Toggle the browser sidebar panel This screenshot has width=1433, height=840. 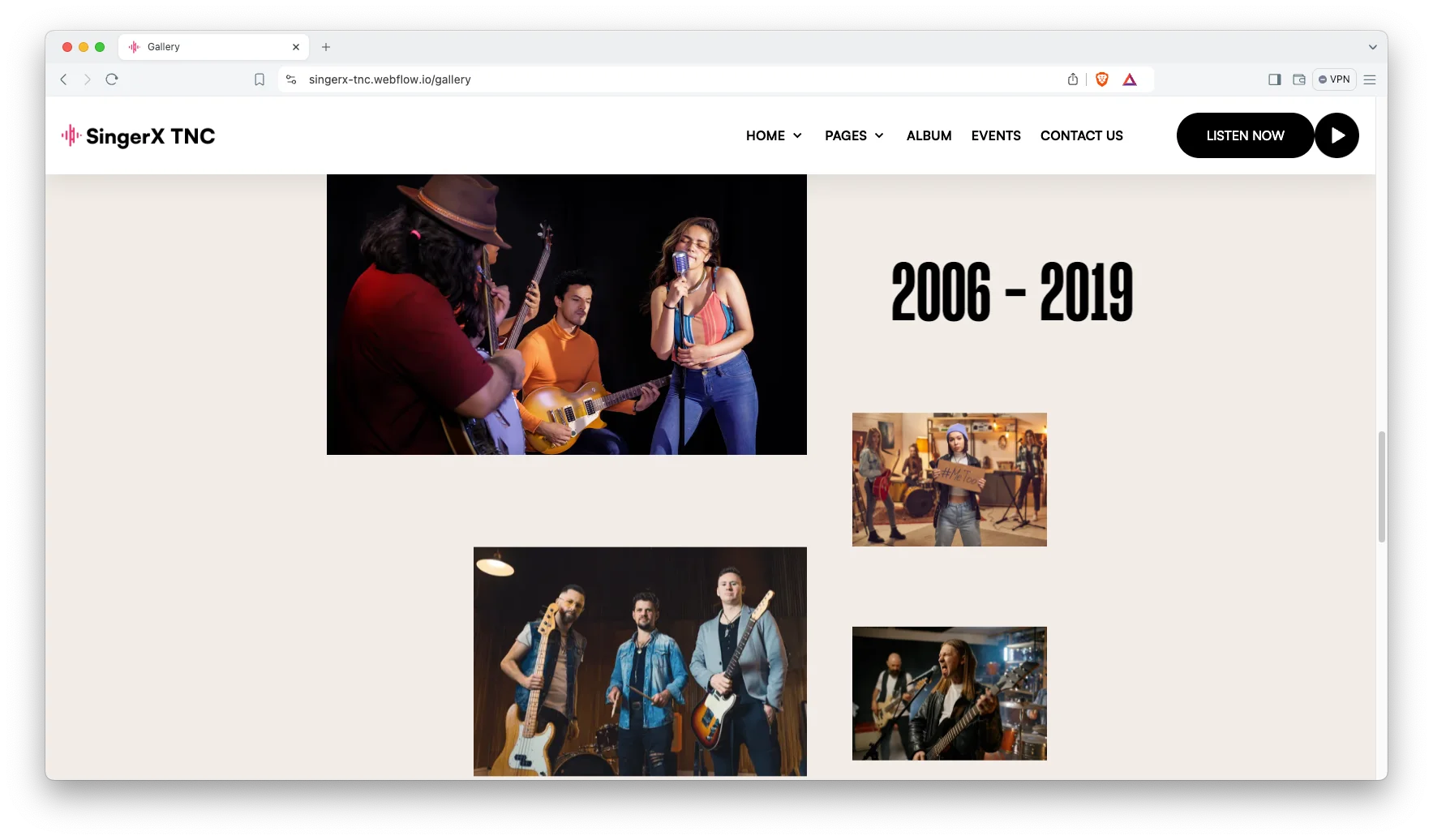coord(1274,79)
